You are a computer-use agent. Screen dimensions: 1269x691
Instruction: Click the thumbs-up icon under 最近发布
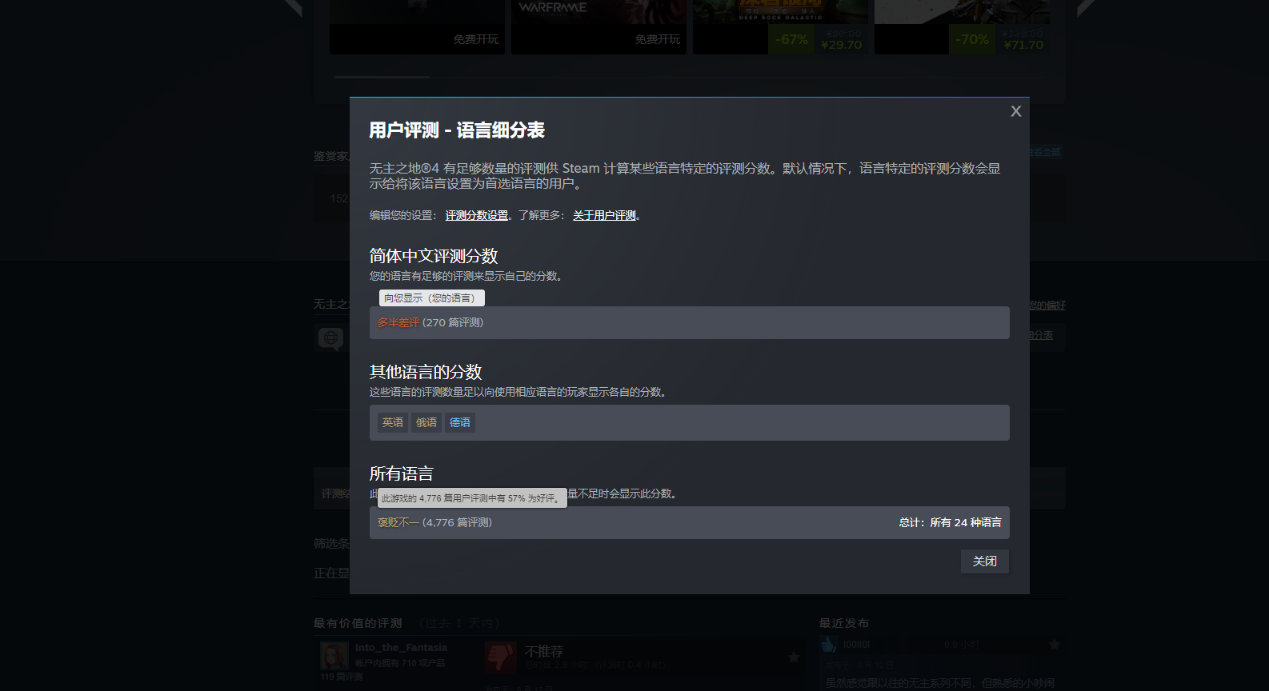pyautogui.click(x=829, y=645)
